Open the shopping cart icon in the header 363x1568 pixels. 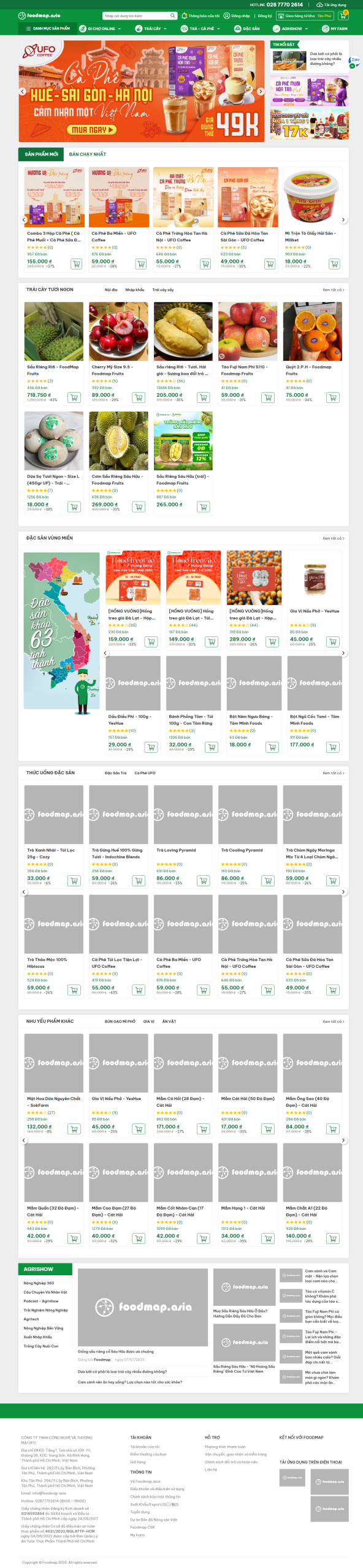(x=343, y=16)
